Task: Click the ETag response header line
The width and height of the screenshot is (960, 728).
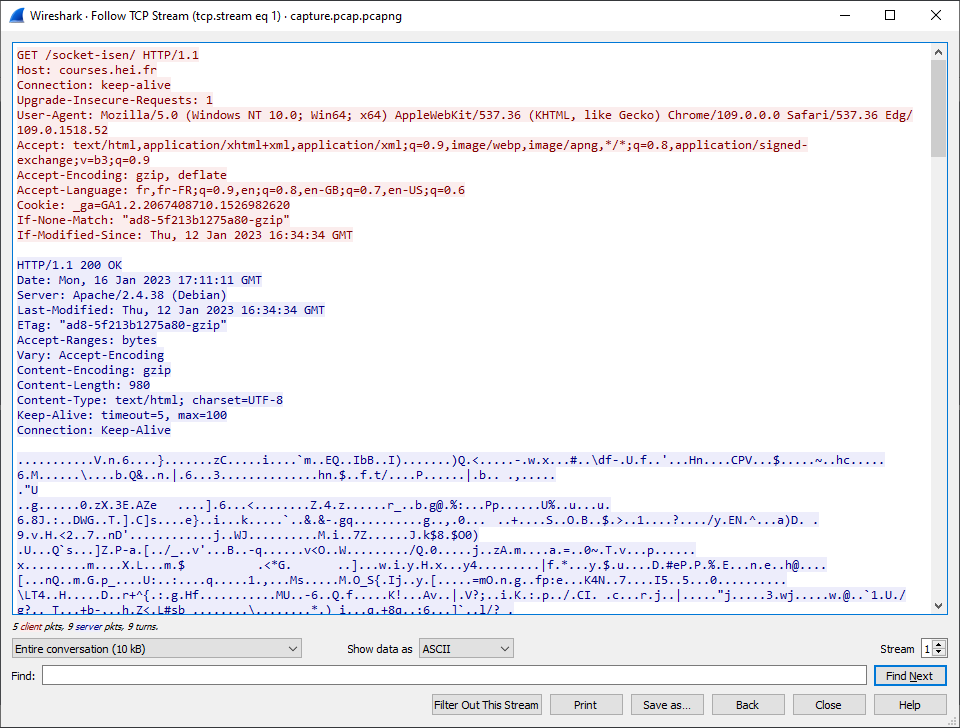Action: pos(122,325)
